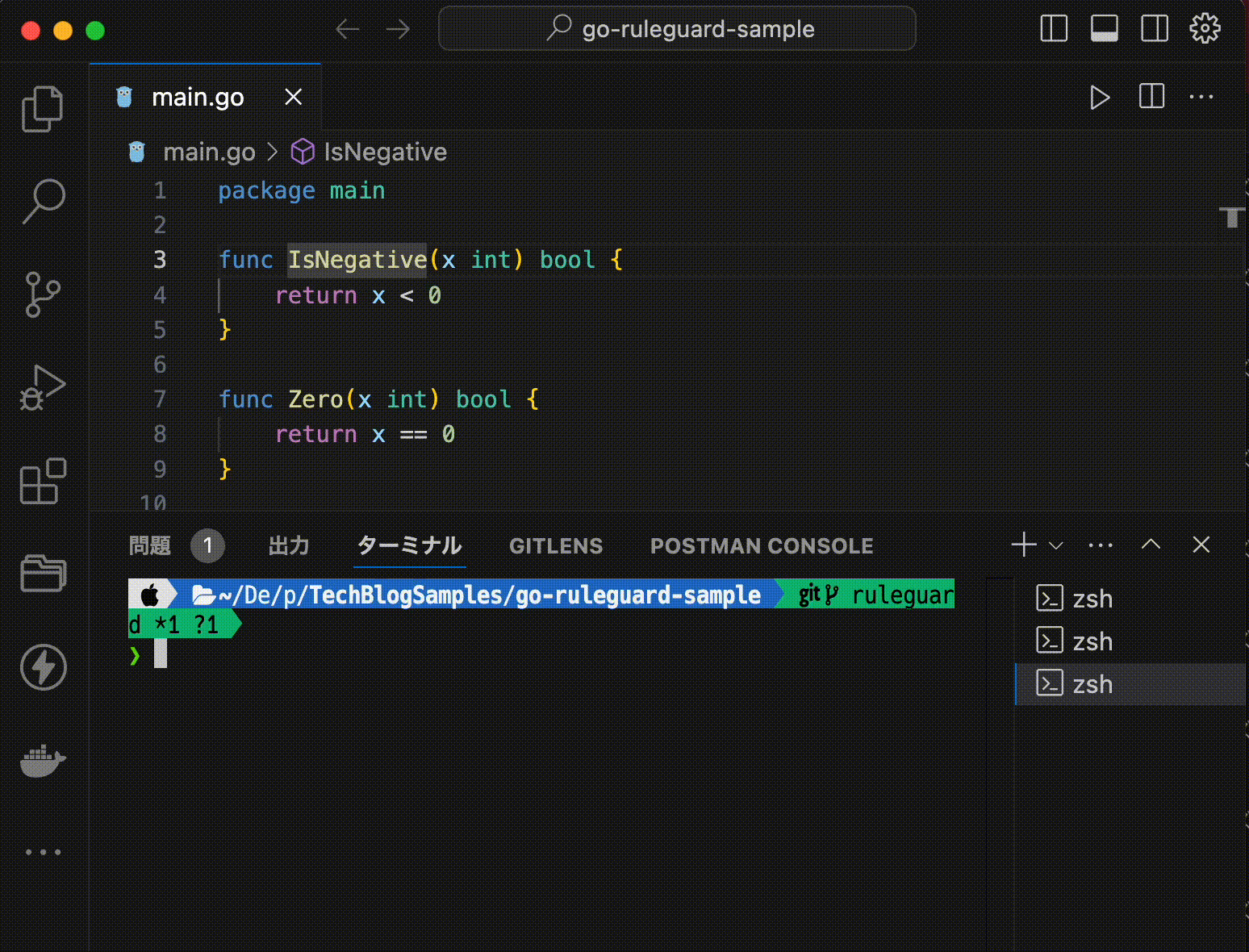Switch to the GITLENS panel tab
This screenshot has height=952, width=1249.
556,546
